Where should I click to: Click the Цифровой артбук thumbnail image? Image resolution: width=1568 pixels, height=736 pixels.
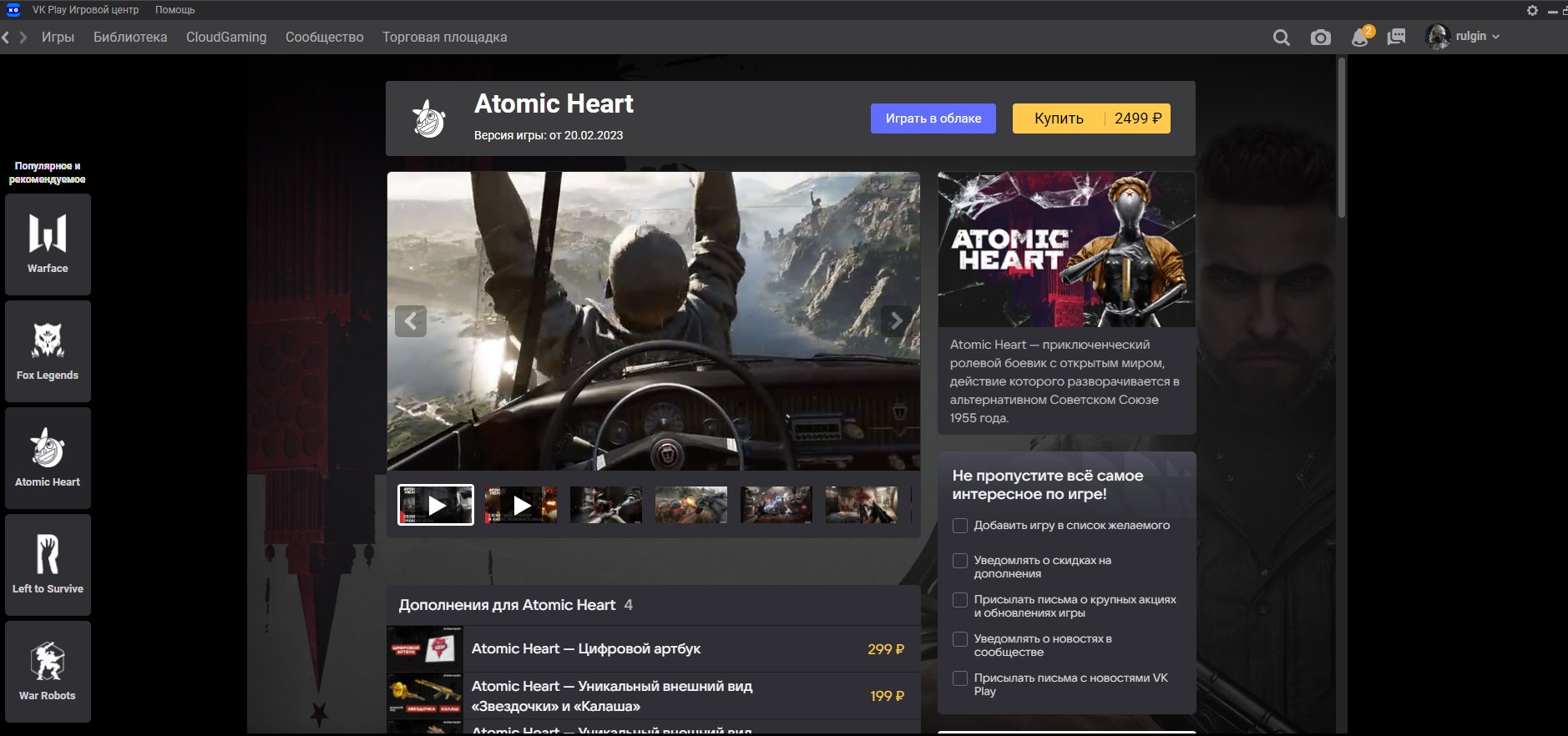(425, 649)
